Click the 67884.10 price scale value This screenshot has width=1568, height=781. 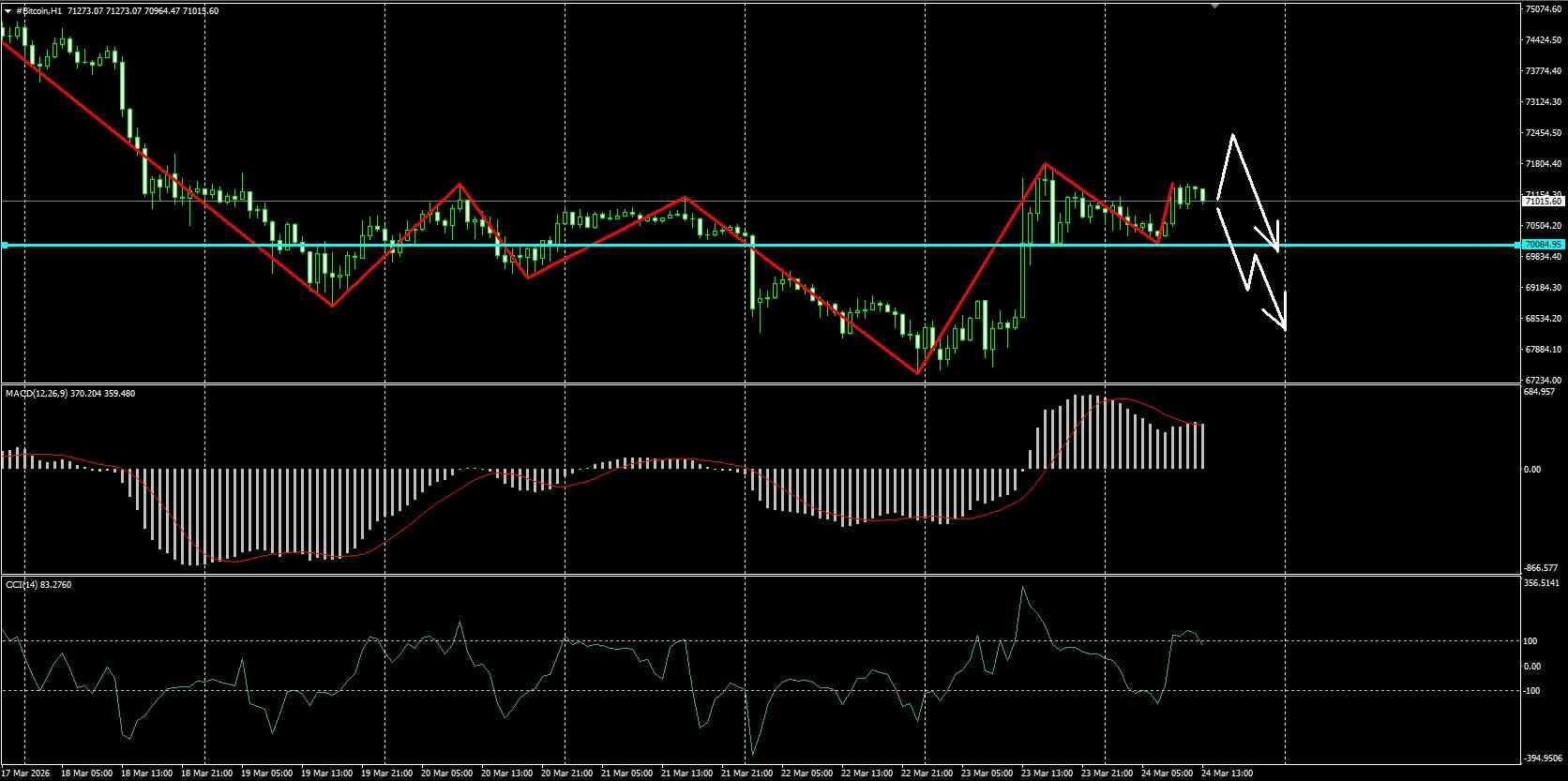point(1543,350)
